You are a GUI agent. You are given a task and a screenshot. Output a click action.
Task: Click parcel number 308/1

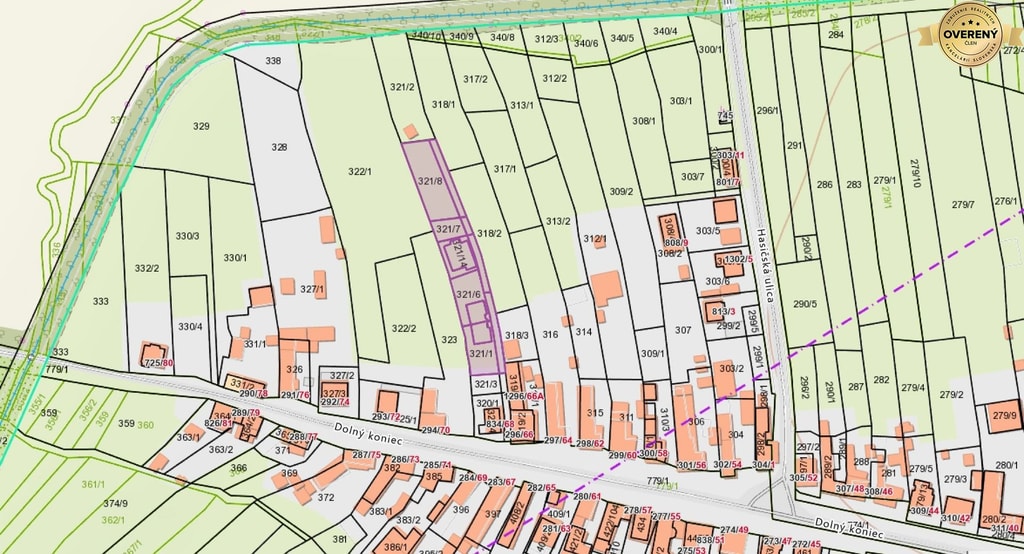[x=644, y=120]
